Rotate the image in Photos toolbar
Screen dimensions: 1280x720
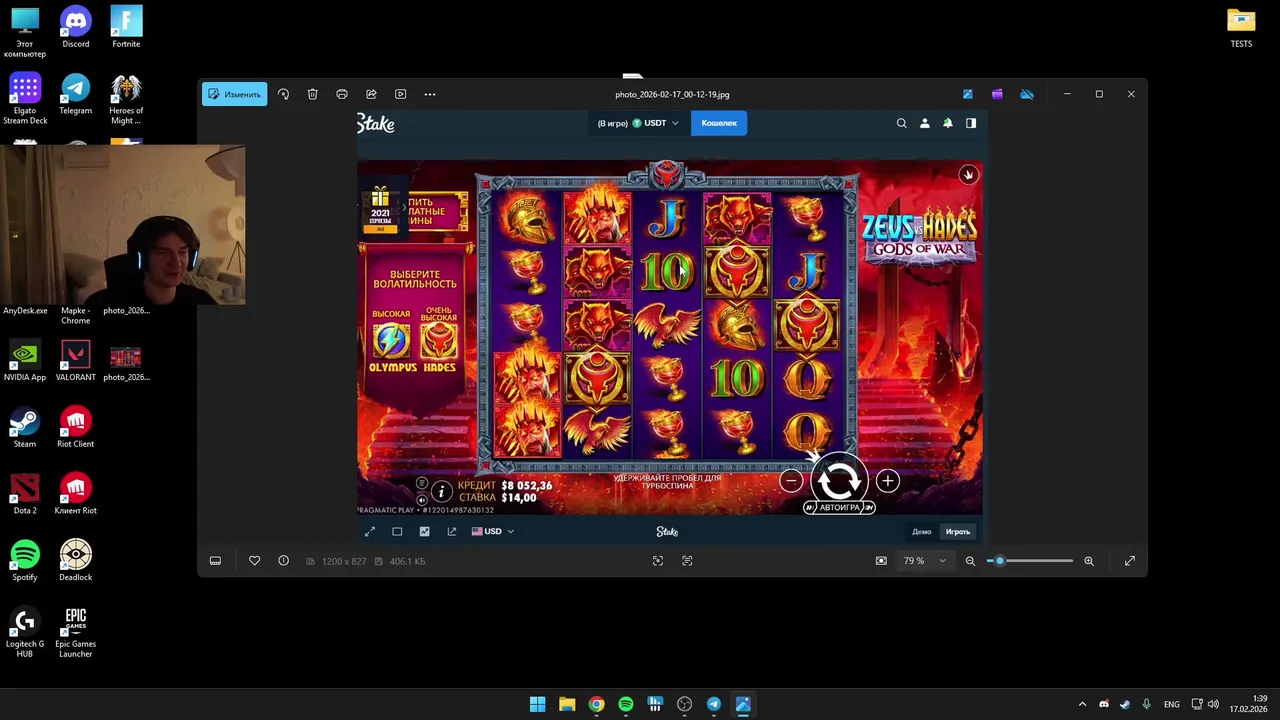[x=283, y=94]
